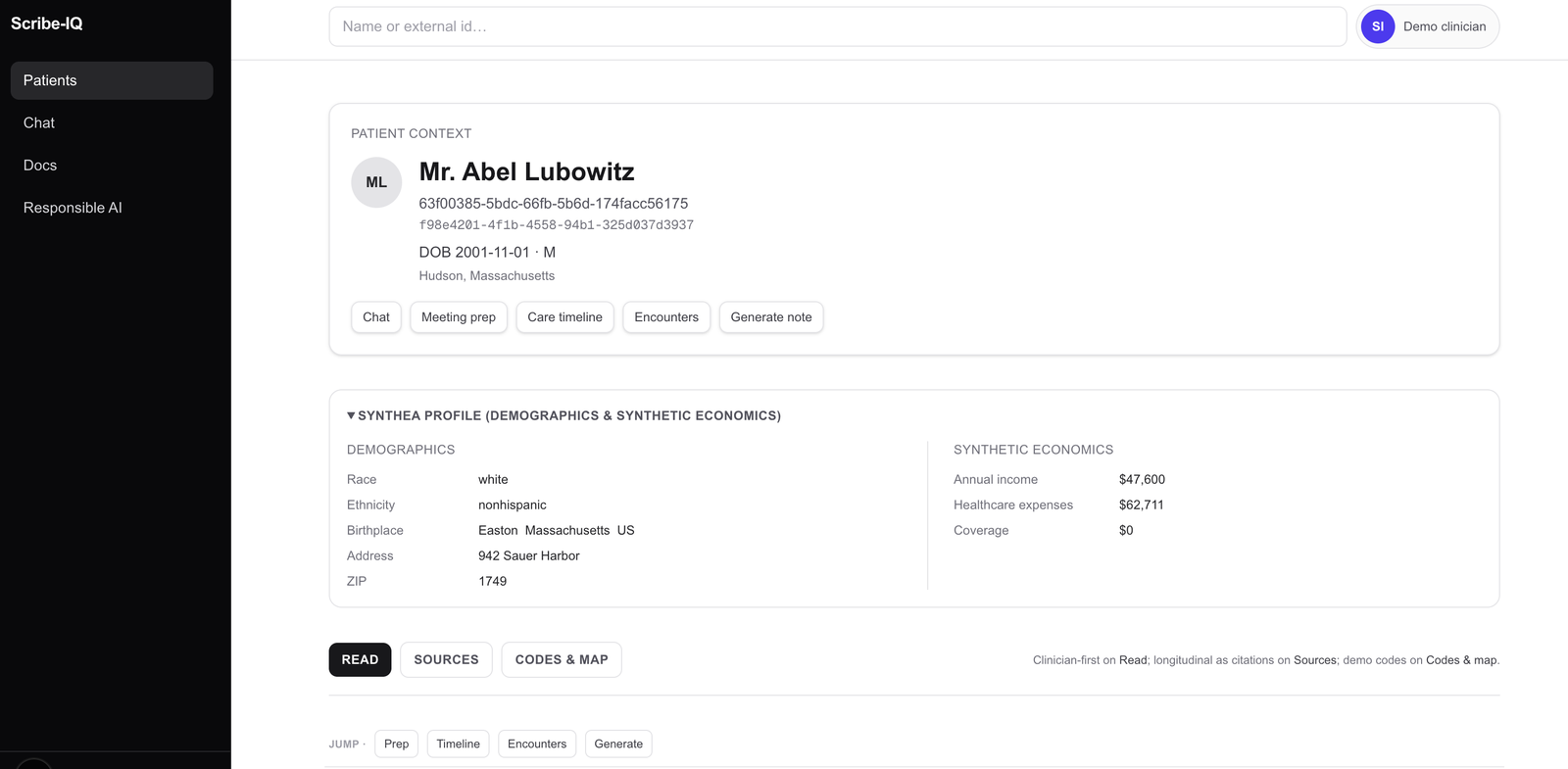The width and height of the screenshot is (1568, 769).
Task: Click the SYNTHETIC ECONOMICS heading
Action: click(1034, 450)
